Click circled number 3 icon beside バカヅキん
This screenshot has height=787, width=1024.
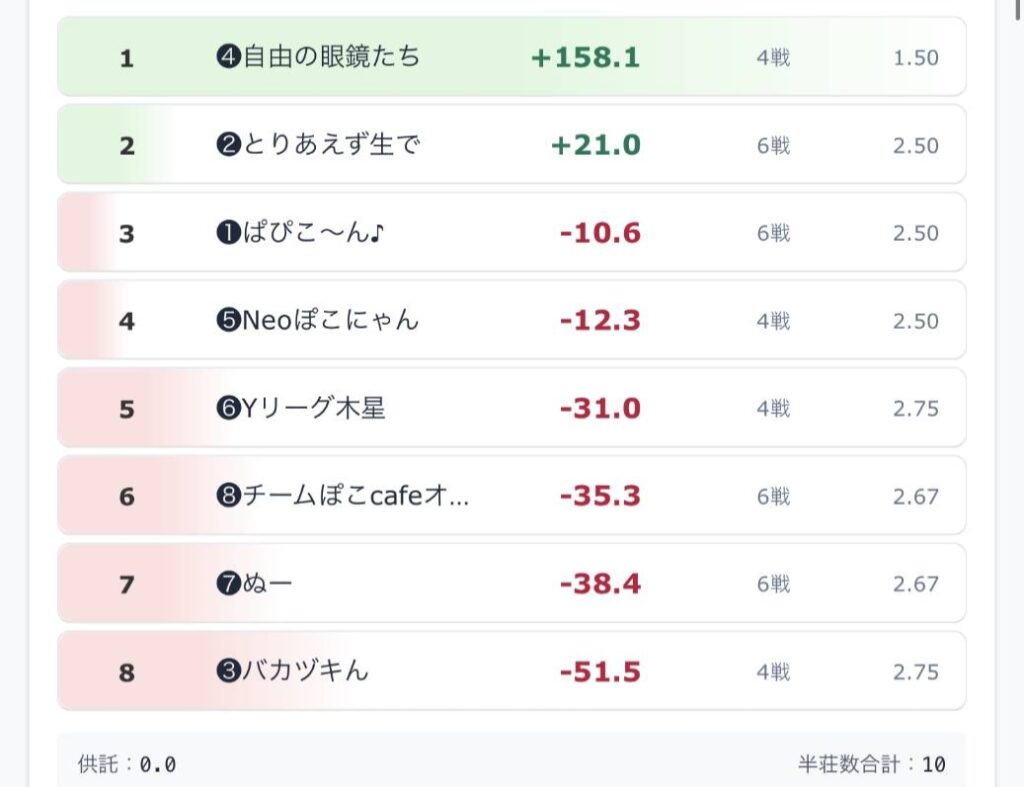(226, 672)
